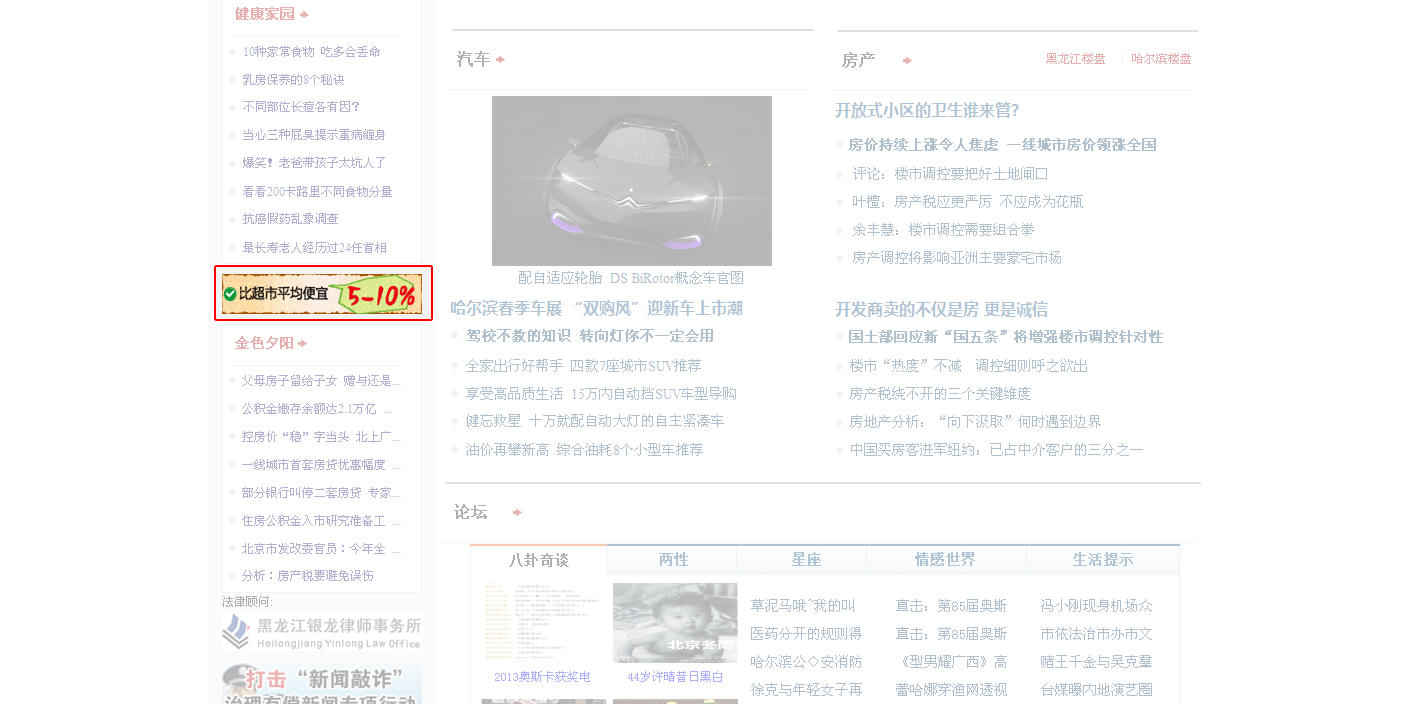This screenshot has height=704, width=1404.
Task: Click the 黑龙江银龙律师事务所 logo icon
Action: (x=236, y=631)
